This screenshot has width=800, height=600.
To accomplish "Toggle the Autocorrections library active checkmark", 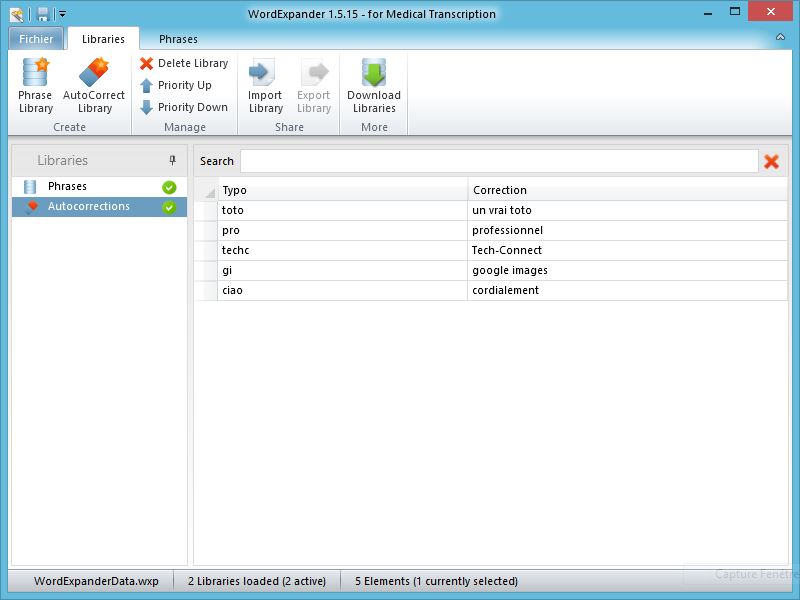I will coord(169,207).
